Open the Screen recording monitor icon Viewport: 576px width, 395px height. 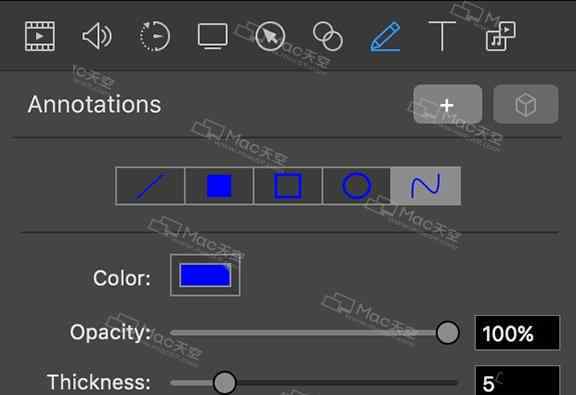click(x=213, y=36)
